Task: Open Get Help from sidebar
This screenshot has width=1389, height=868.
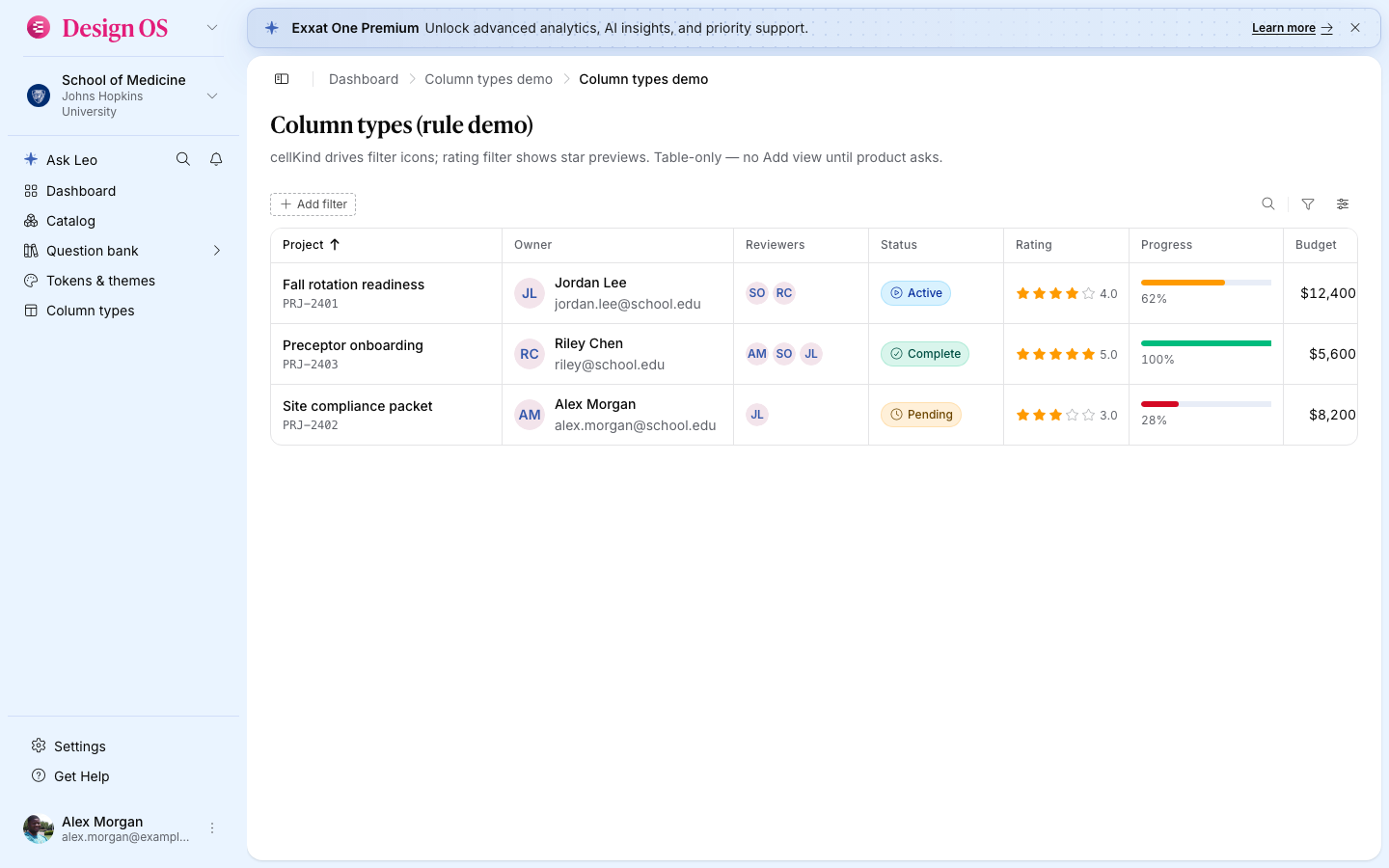Action: (123, 776)
